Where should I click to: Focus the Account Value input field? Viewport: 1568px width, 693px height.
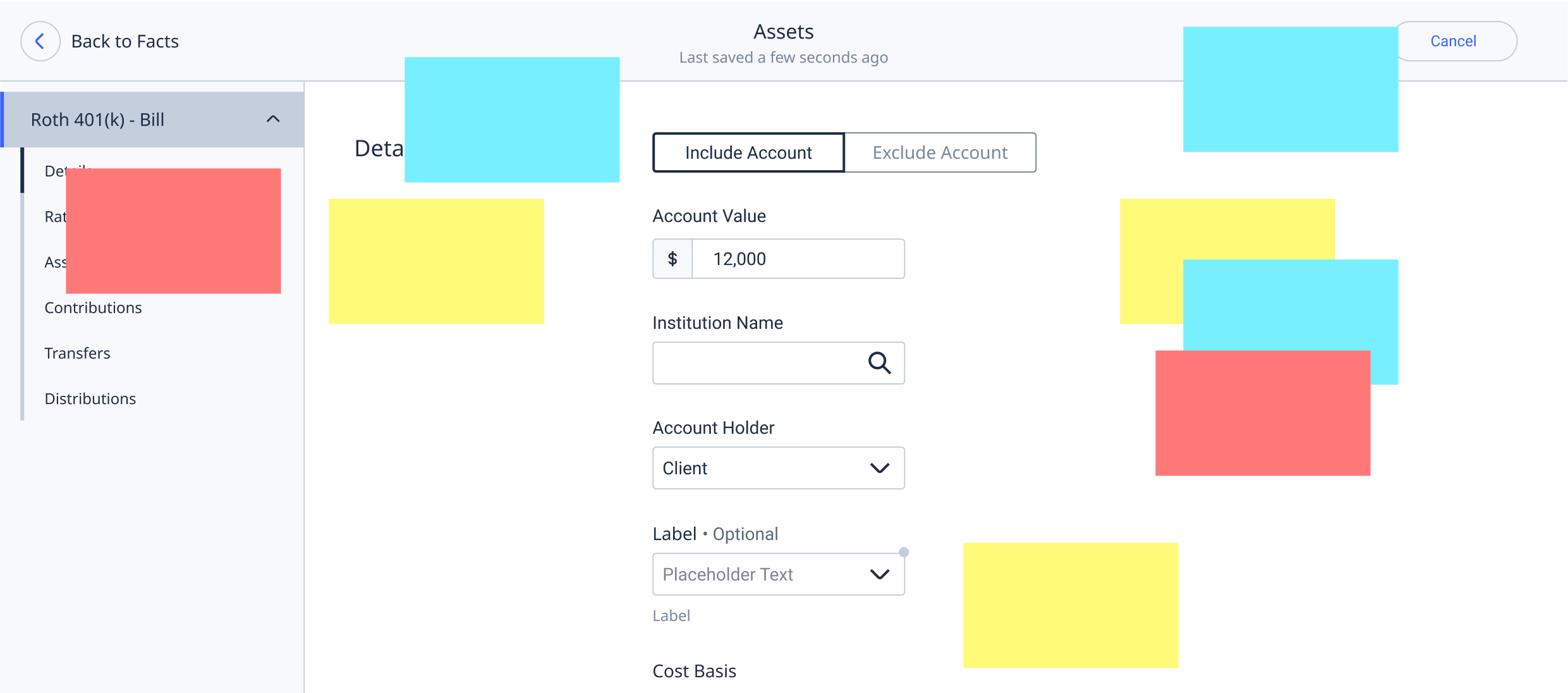click(x=798, y=259)
